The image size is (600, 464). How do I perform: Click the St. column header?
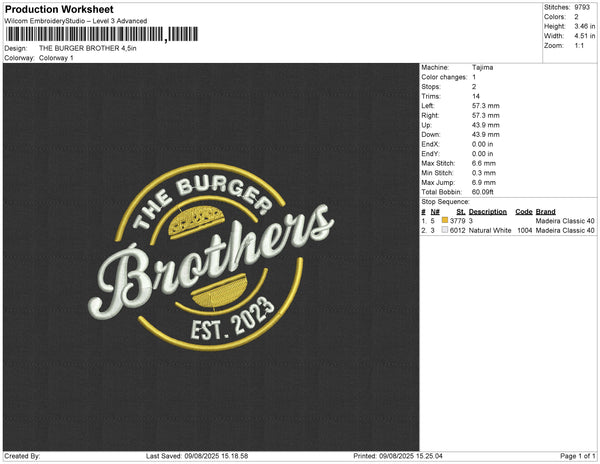click(x=461, y=212)
